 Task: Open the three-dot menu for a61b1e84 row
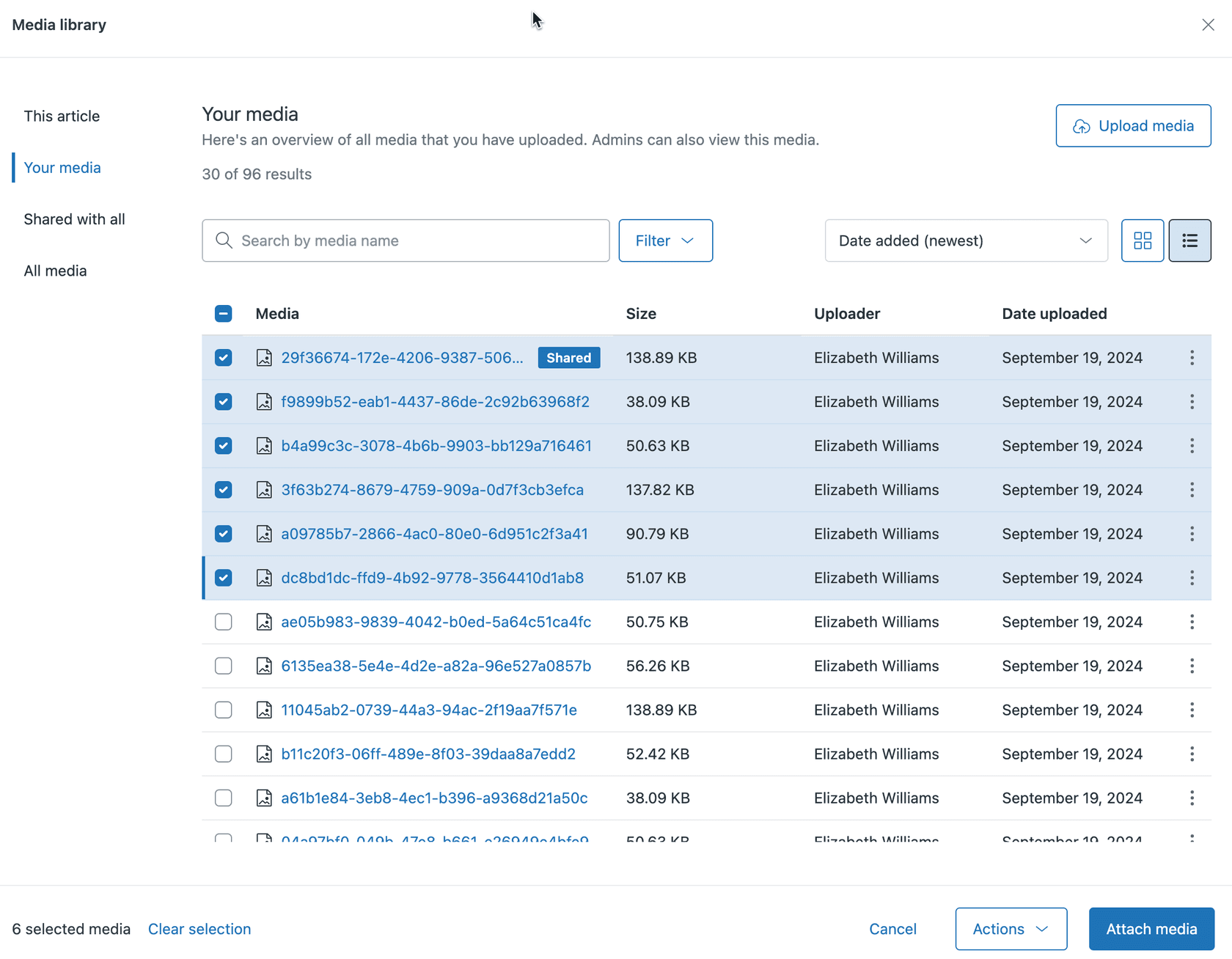click(x=1192, y=798)
